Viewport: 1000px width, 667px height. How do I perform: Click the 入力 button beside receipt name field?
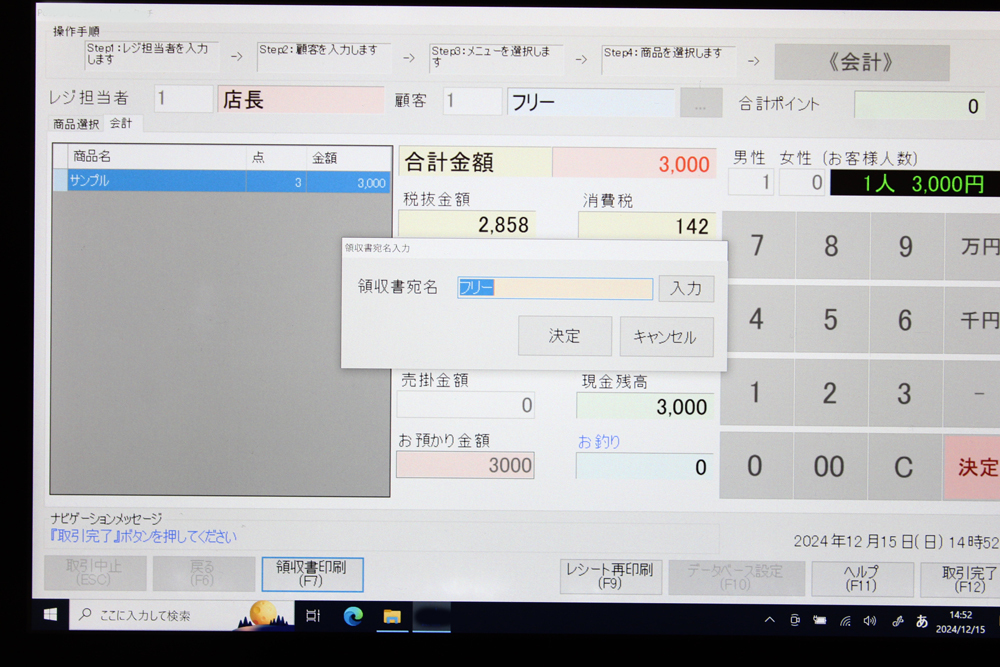tap(686, 288)
